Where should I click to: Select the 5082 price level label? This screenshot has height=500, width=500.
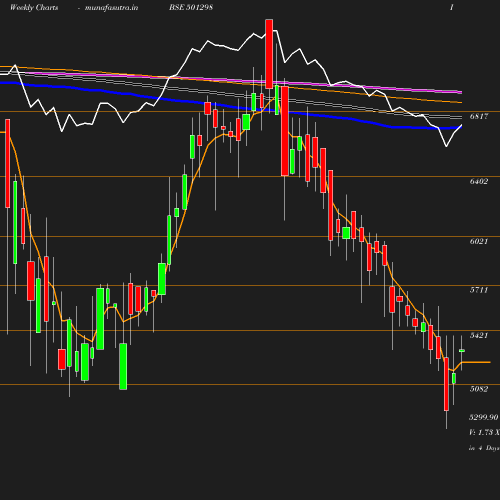479,389
